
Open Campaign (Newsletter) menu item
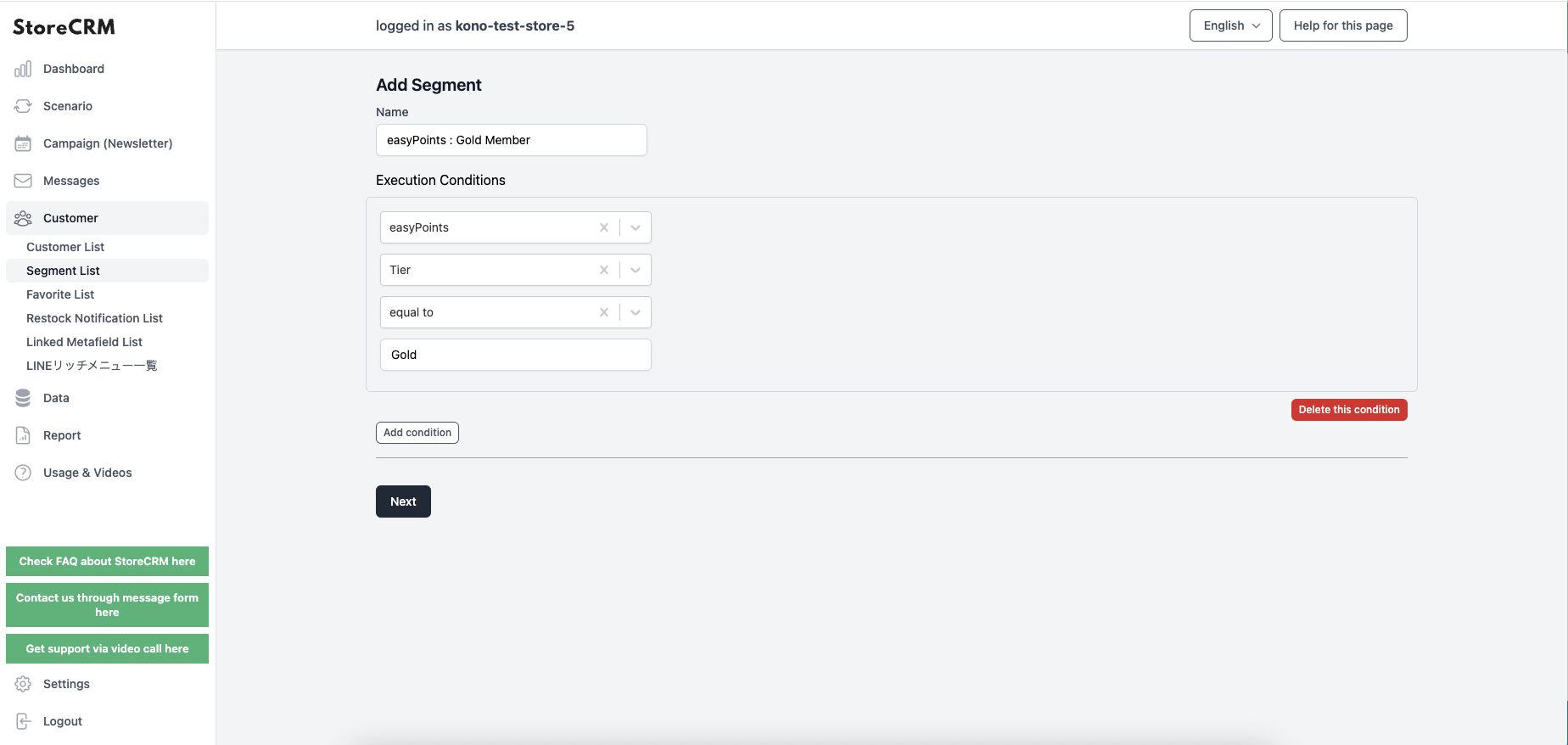pyautogui.click(x=107, y=143)
